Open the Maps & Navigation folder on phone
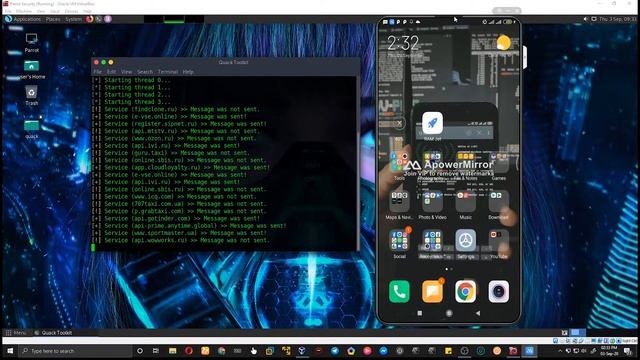640x360 pixels. [x=399, y=201]
